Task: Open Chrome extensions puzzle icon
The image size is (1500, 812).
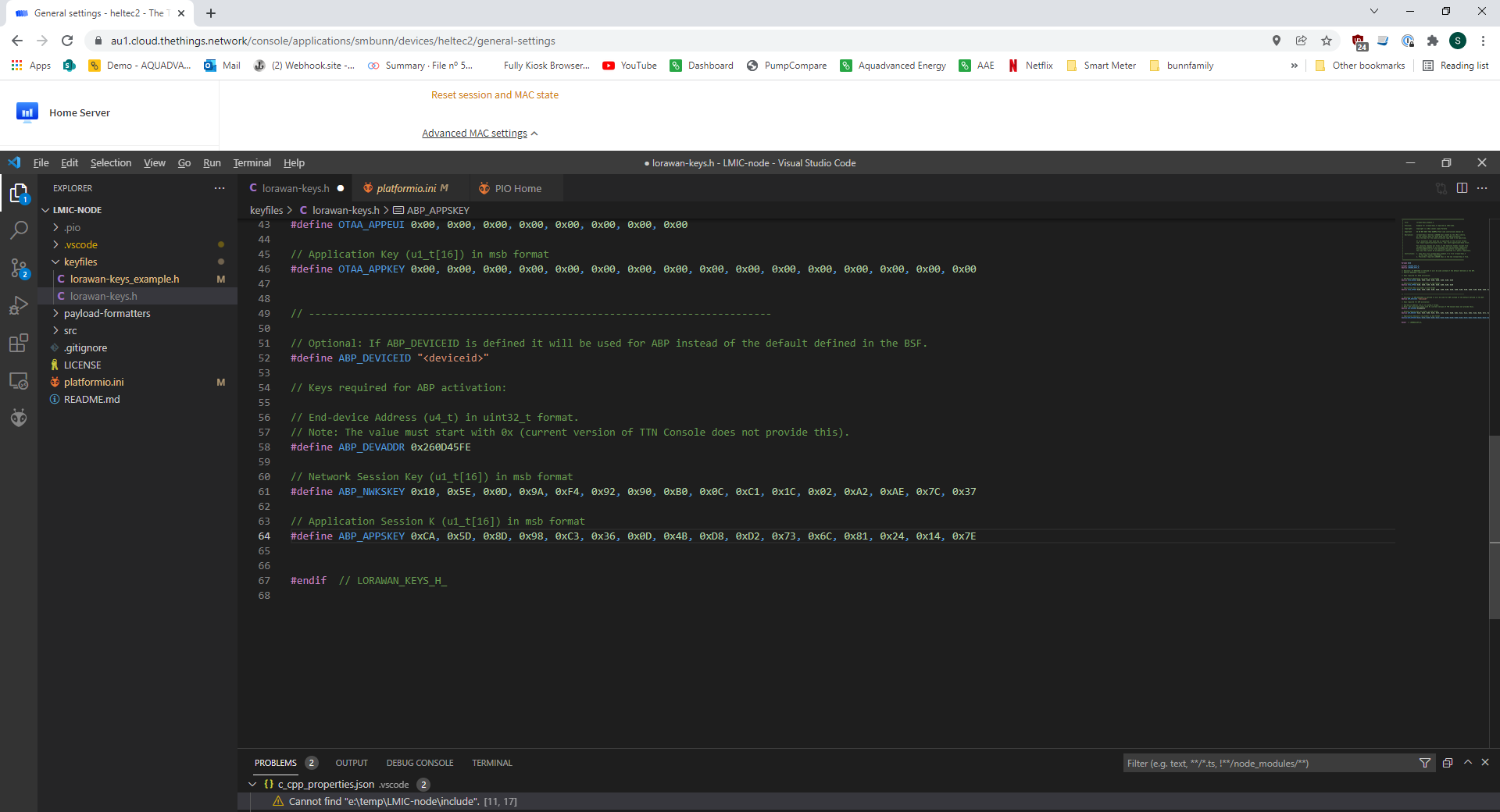Action: [1433, 41]
